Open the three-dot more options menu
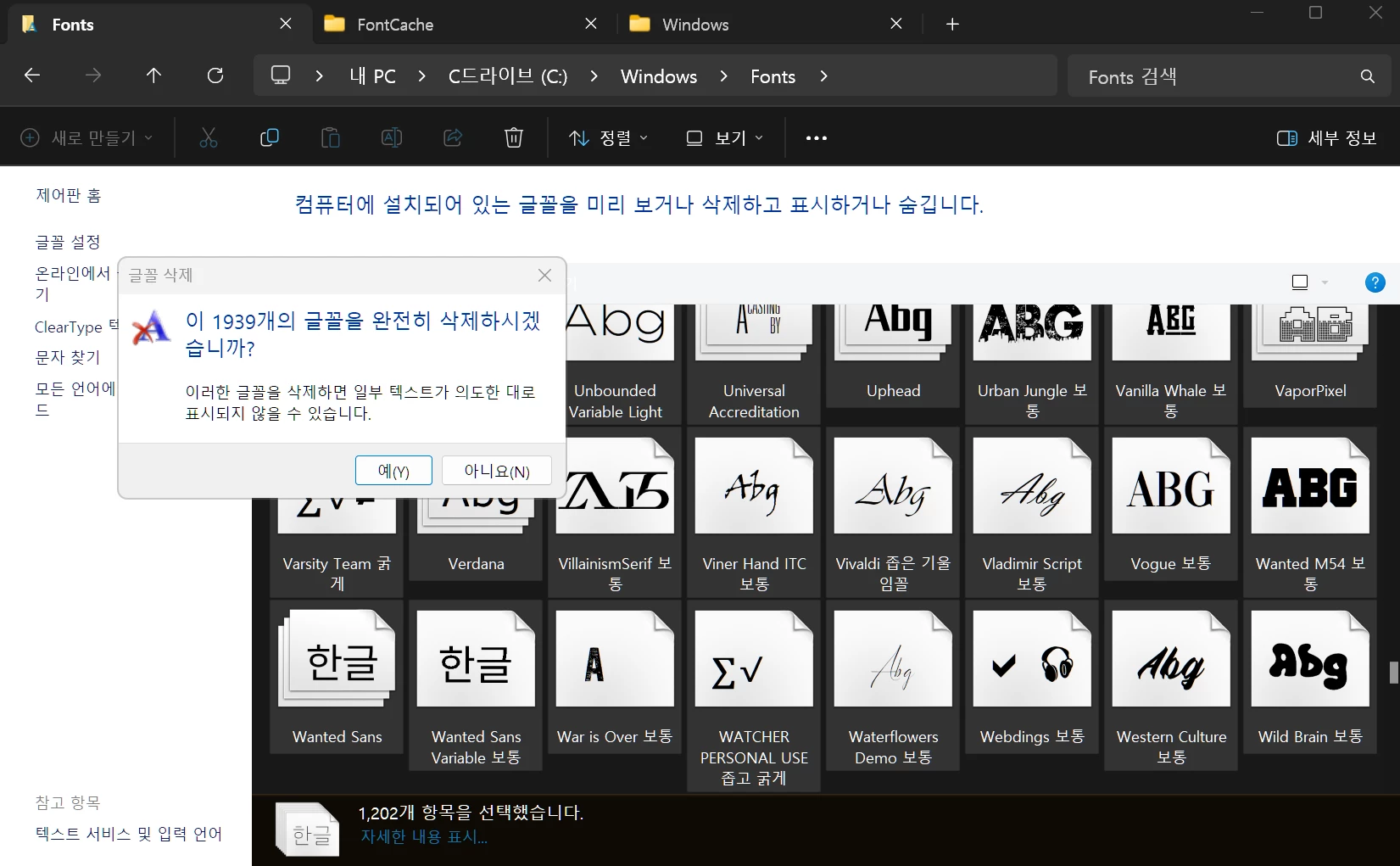Viewport: 1400px width, 866px height. [x=817, y=138]
